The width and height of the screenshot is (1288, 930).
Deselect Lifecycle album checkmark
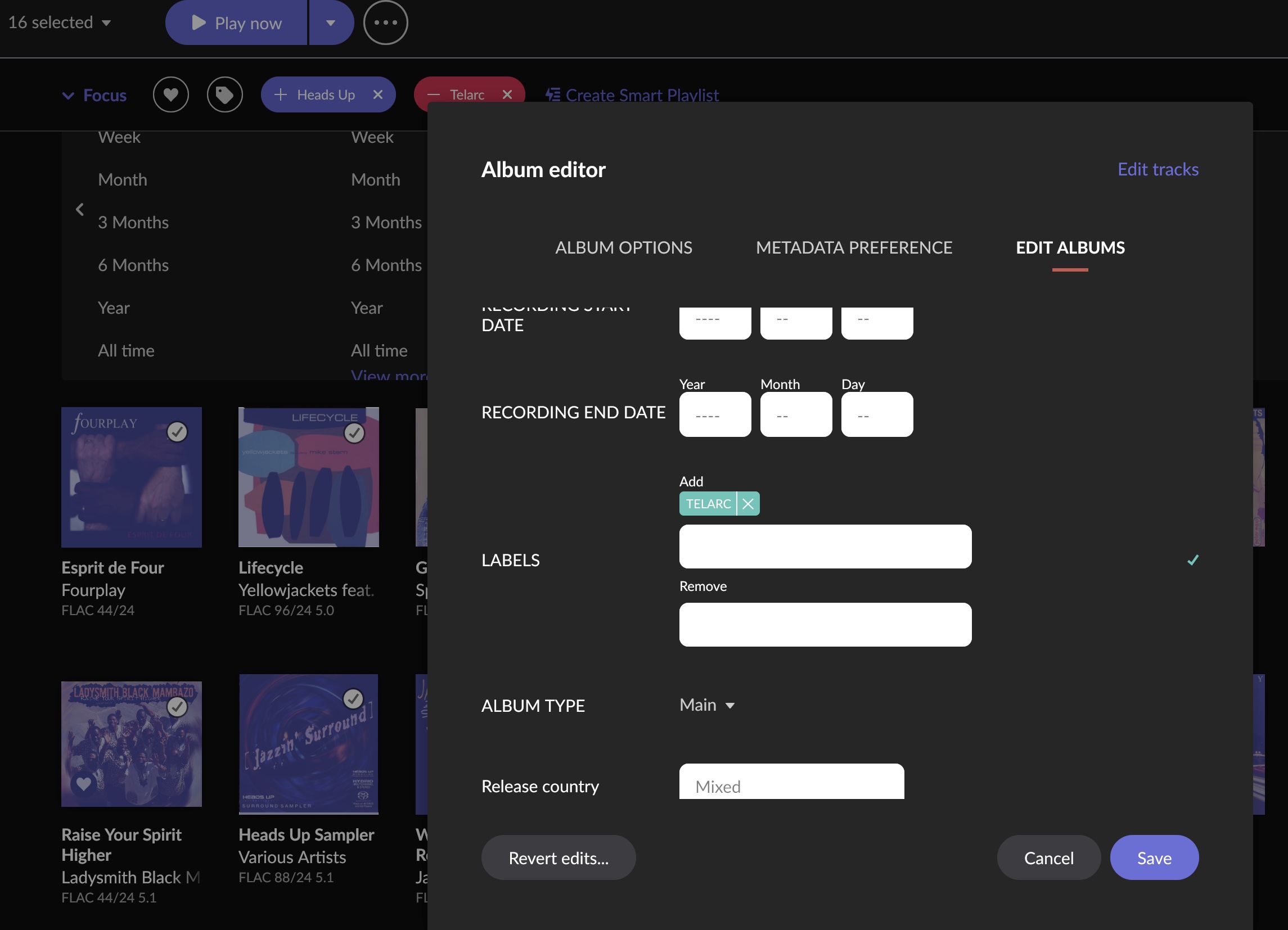(x=354, y=433)
